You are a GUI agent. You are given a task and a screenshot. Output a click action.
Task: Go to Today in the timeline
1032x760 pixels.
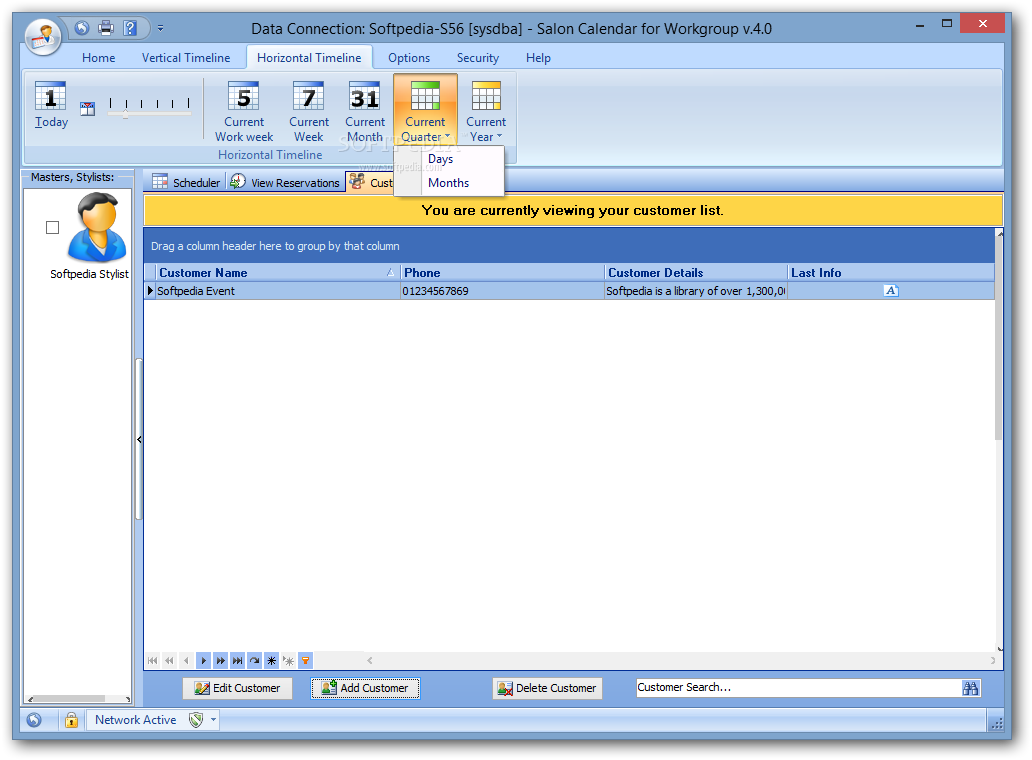click(x=51, y=104)
